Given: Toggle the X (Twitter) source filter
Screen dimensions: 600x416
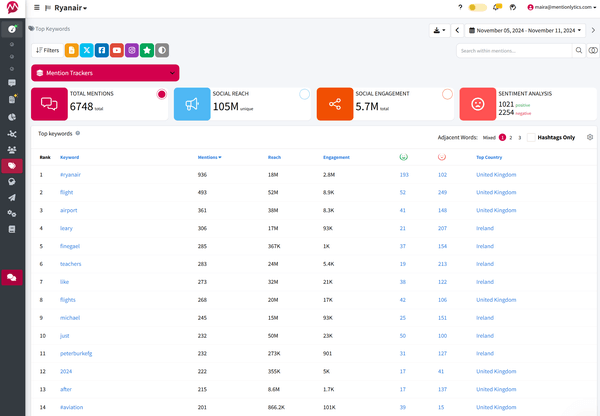Looking at the screenshot, I should tap(87, 50).
